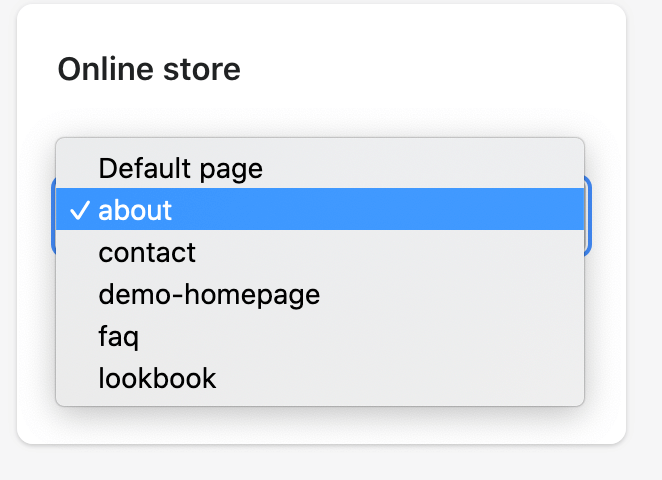Click the last entry, lookbook, in the list

(x=157, y=378)
